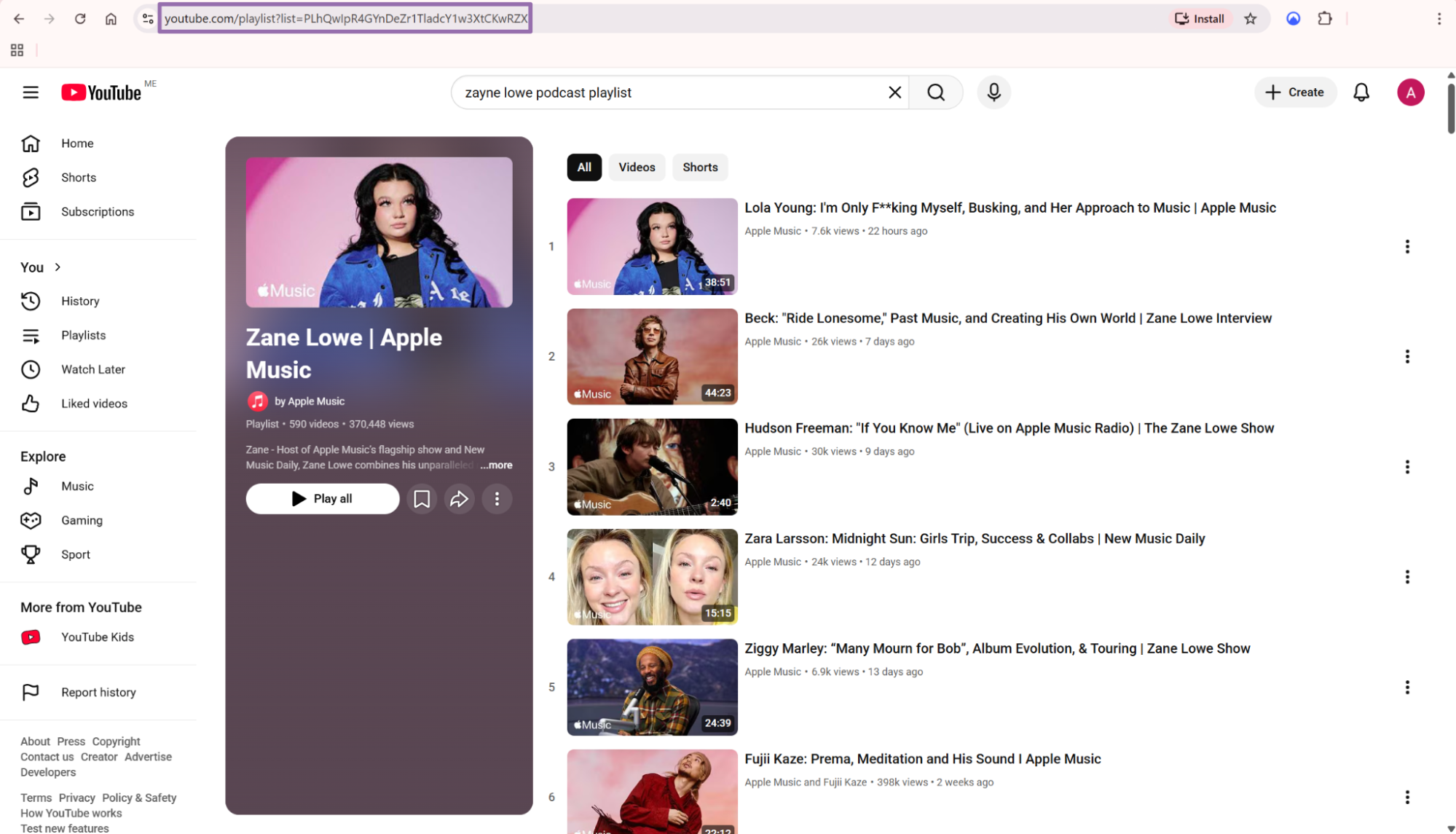Screen dimensions: 1456x834
Task: Select the Shorts filter chip
Action: 700,168
